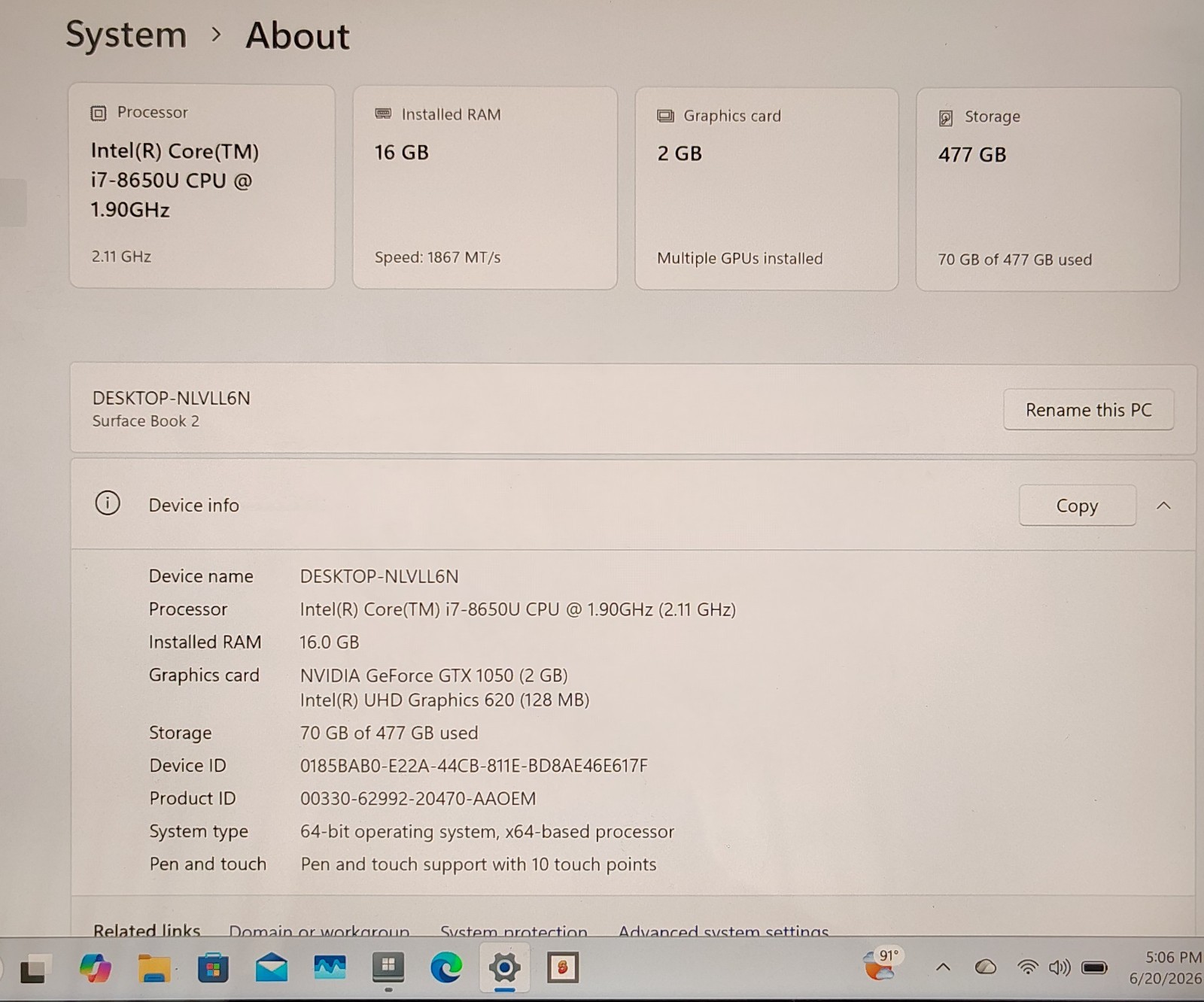
Task: Click the Device info circle icon
Action: point(108,503)
